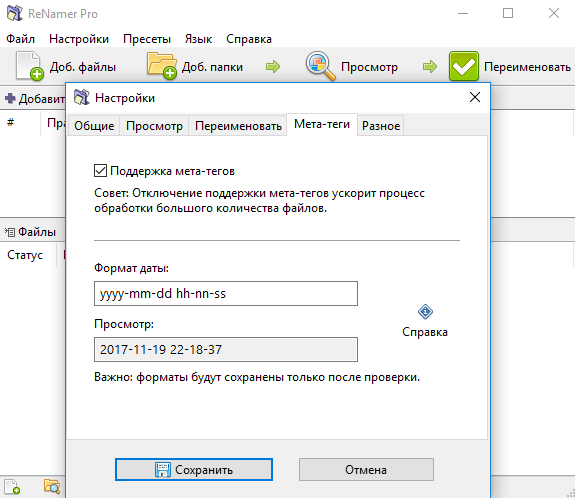Close the Настройки dialog
The image size is (575, 498).
(475, 97)
